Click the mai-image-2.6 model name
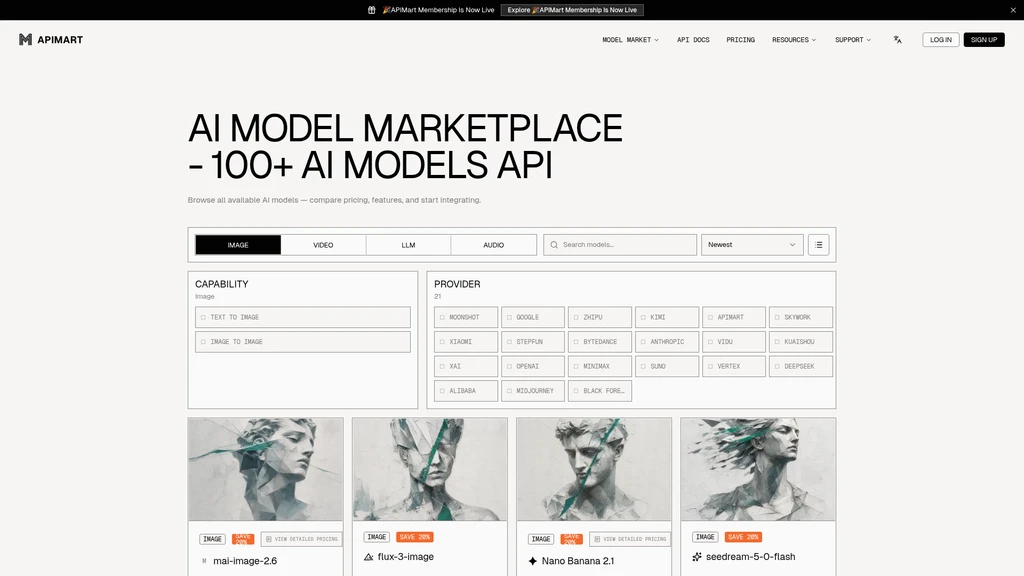Image resolution: width=1024 pixels, height=576 pixels. [x=245, y=561]
